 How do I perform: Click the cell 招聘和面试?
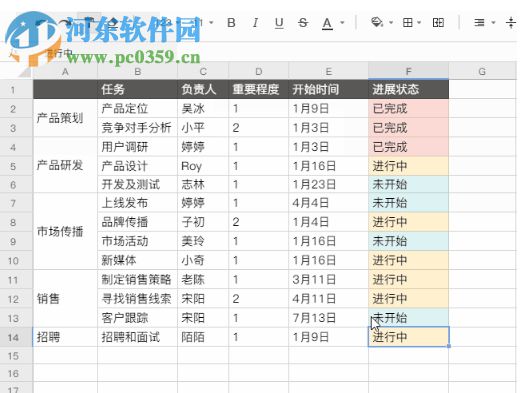[x=137, y=337]
